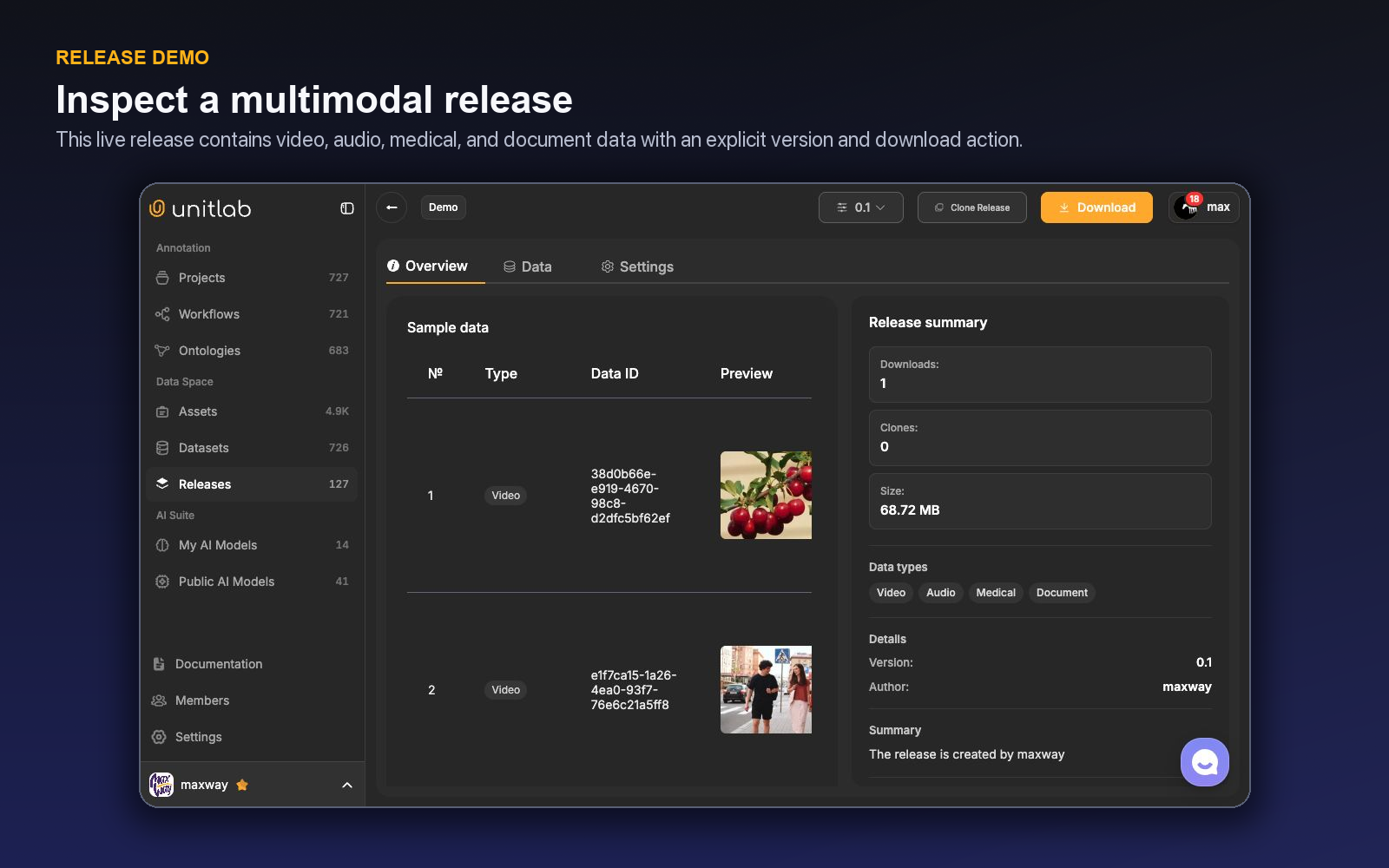Click the Unitlab logo
Viewport: 1389px width, 868px height.
[201, 208]
